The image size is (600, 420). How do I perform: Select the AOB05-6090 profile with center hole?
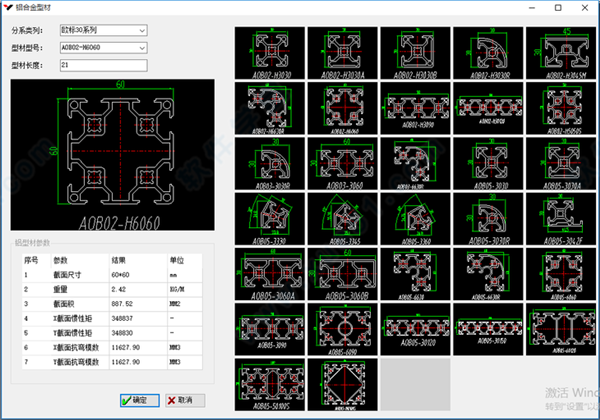point(342,329)
